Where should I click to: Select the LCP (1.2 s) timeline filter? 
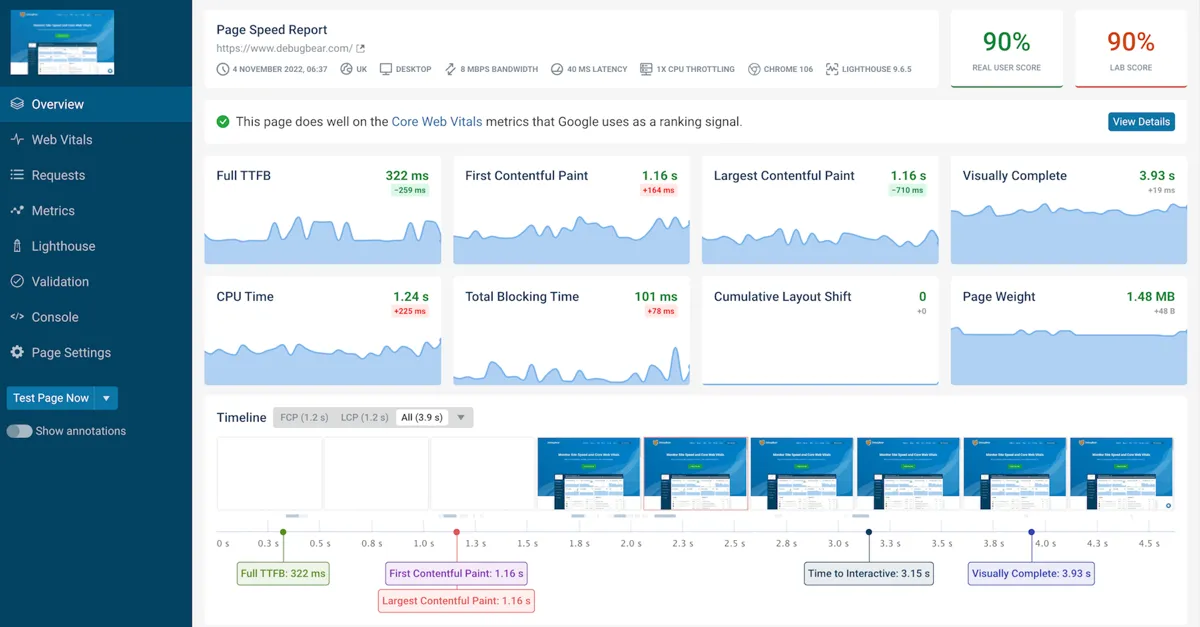click(364, 418)
